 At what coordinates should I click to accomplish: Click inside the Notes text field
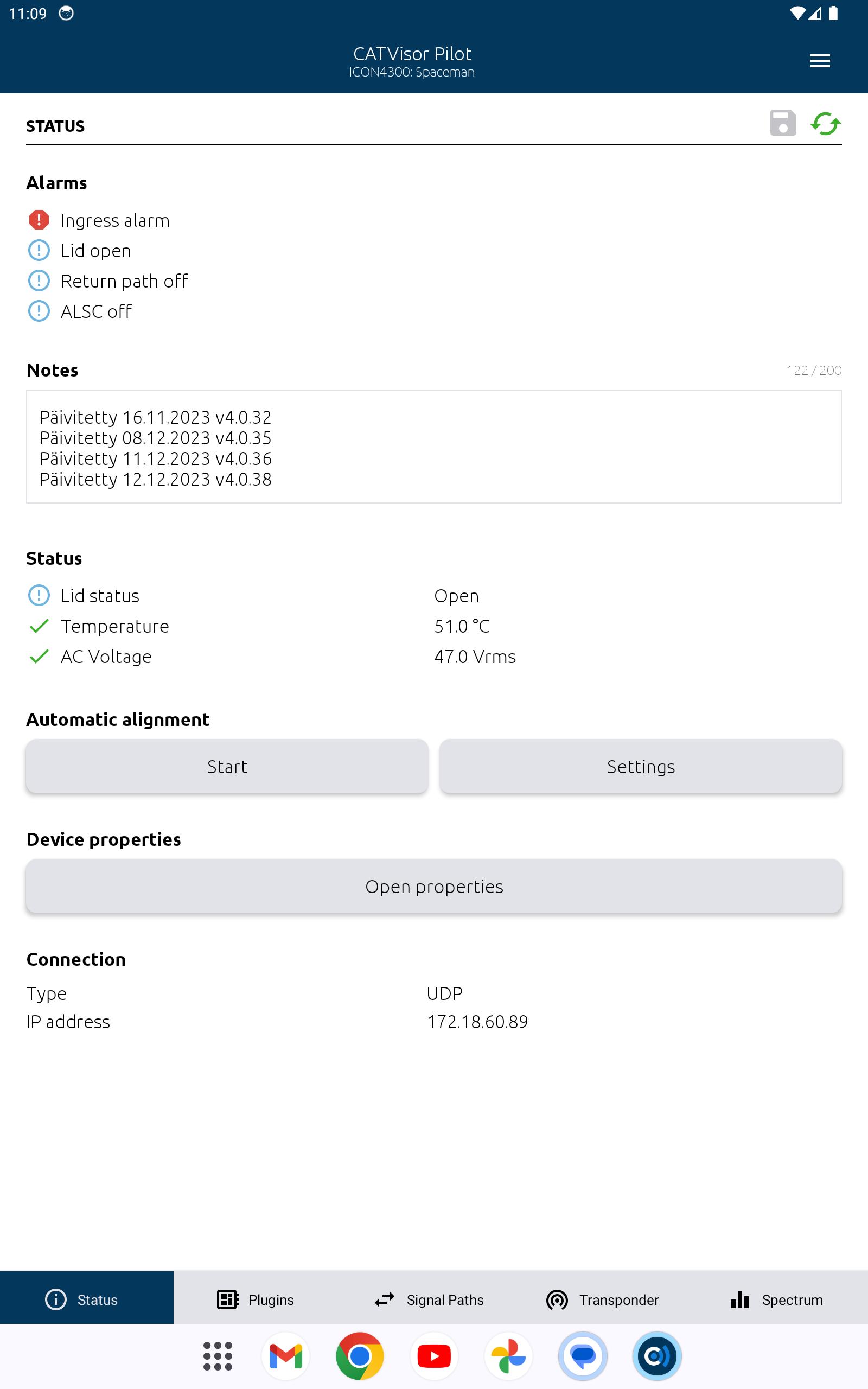pyautogui.click(x=434, y=447)
